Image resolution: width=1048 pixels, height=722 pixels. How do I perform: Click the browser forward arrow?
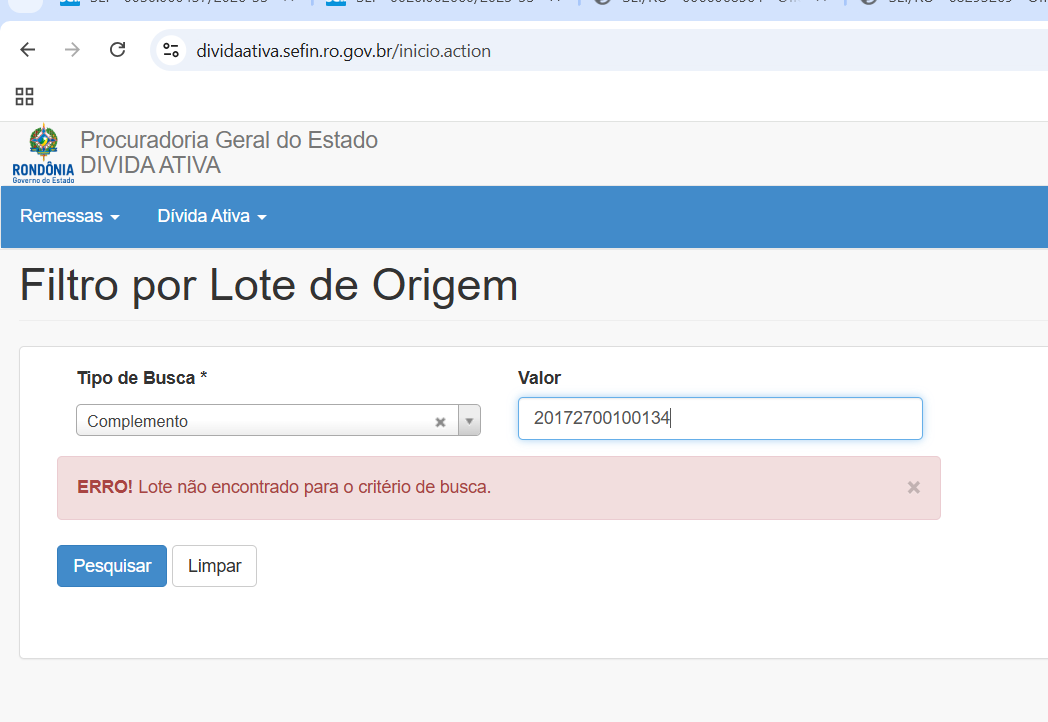[x=72, y=50]
